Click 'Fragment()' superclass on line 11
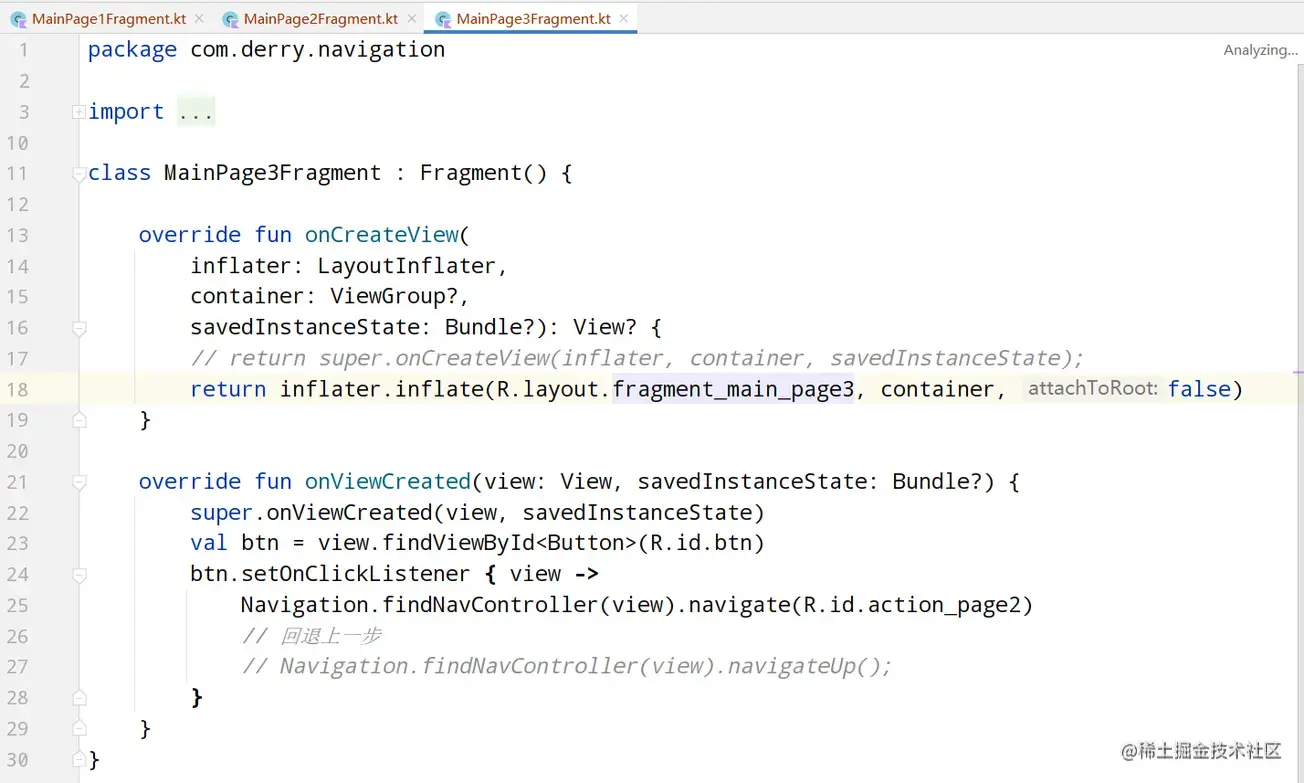This screenshot has width=1304, height=783. click(x=484, y=173)
